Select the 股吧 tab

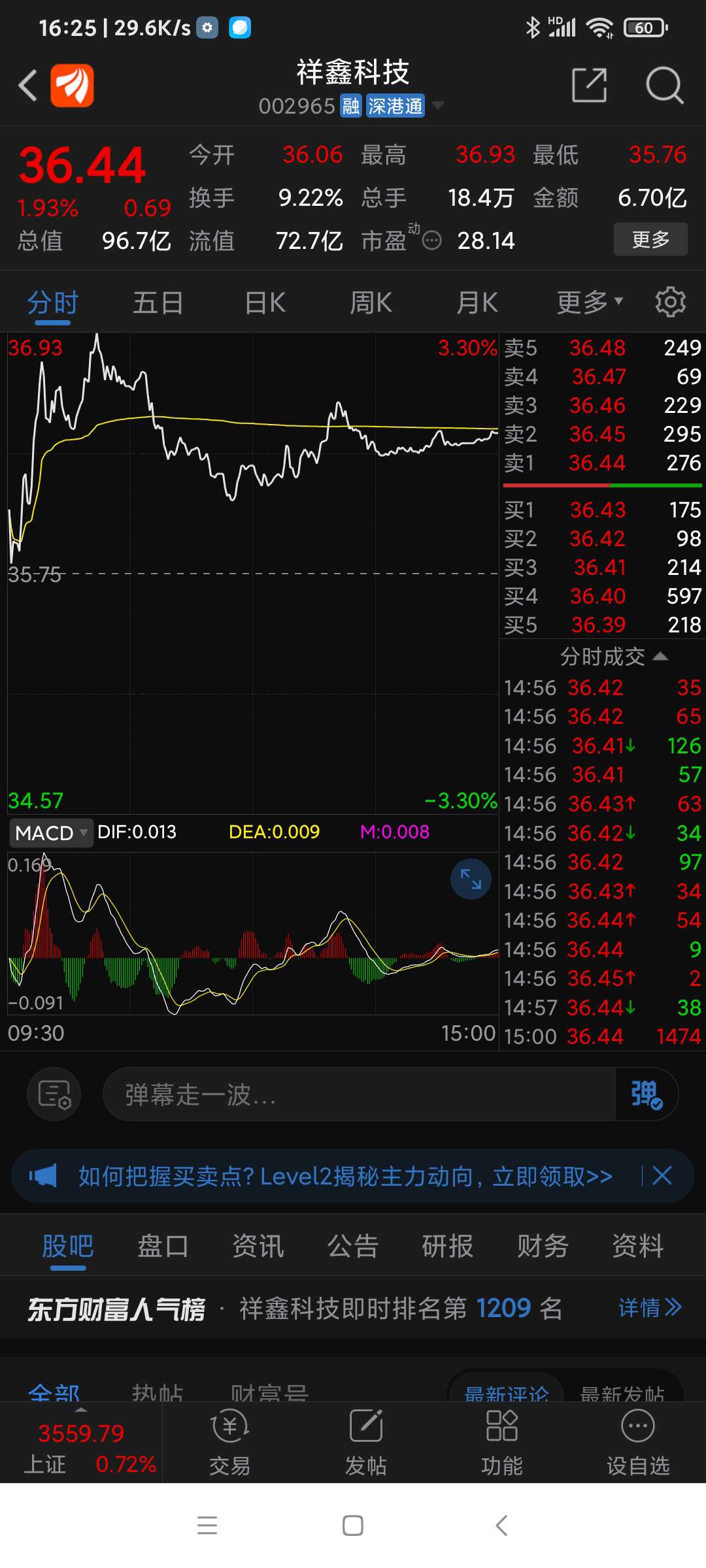point(68,1246)
